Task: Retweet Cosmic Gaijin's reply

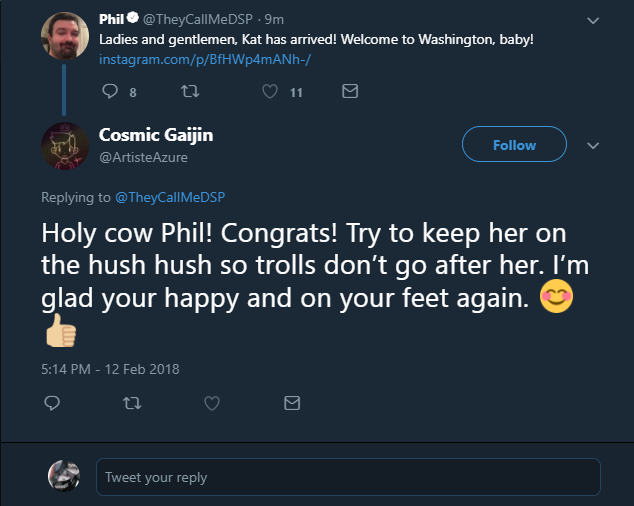Action: pos(132,403)
